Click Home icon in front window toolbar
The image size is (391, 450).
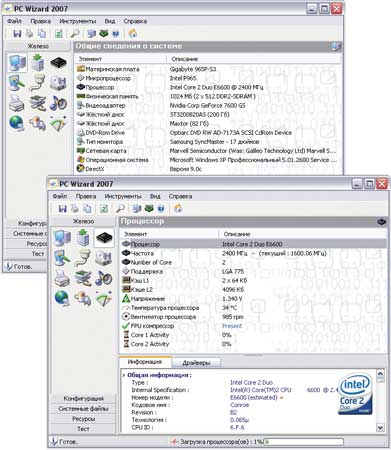[x=178, y=209]
